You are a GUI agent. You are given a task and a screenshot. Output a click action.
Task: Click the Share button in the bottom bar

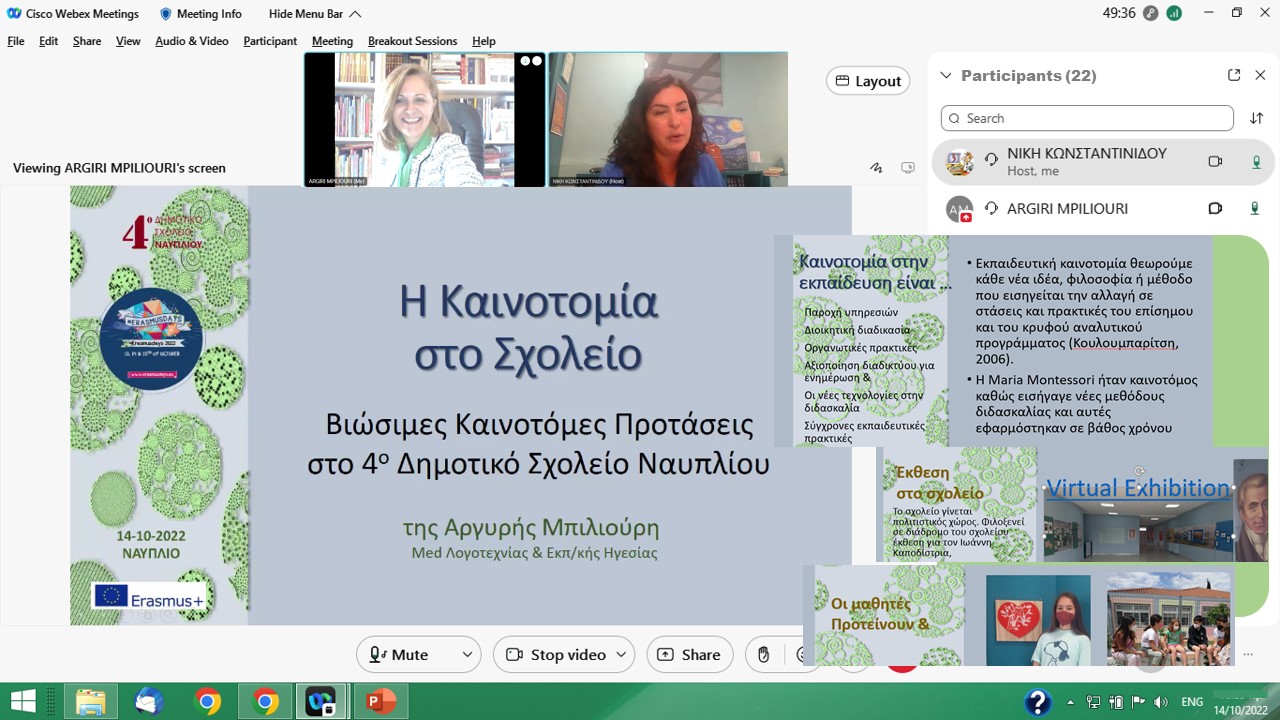690,654
